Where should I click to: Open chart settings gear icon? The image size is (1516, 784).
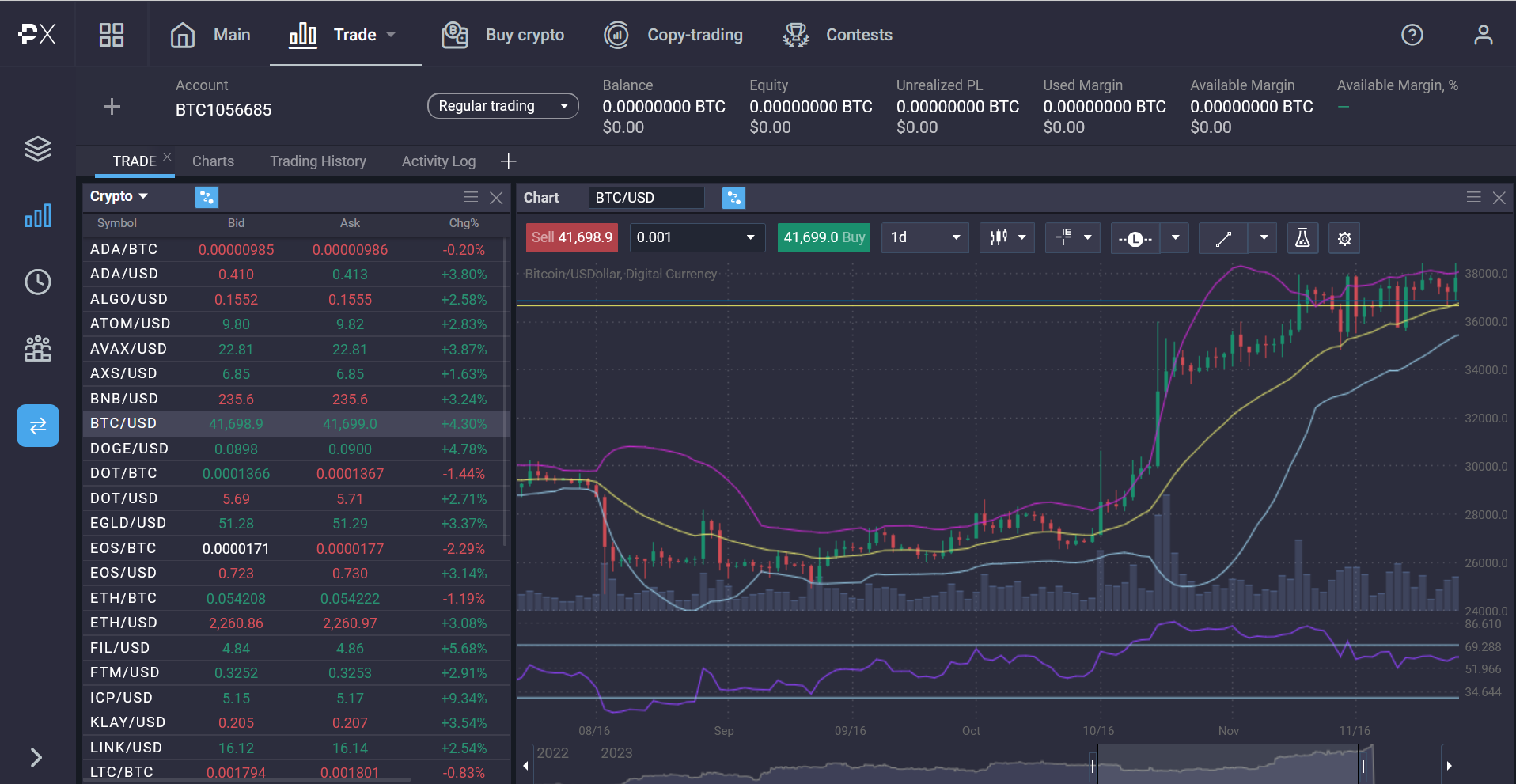[1344, 238]
